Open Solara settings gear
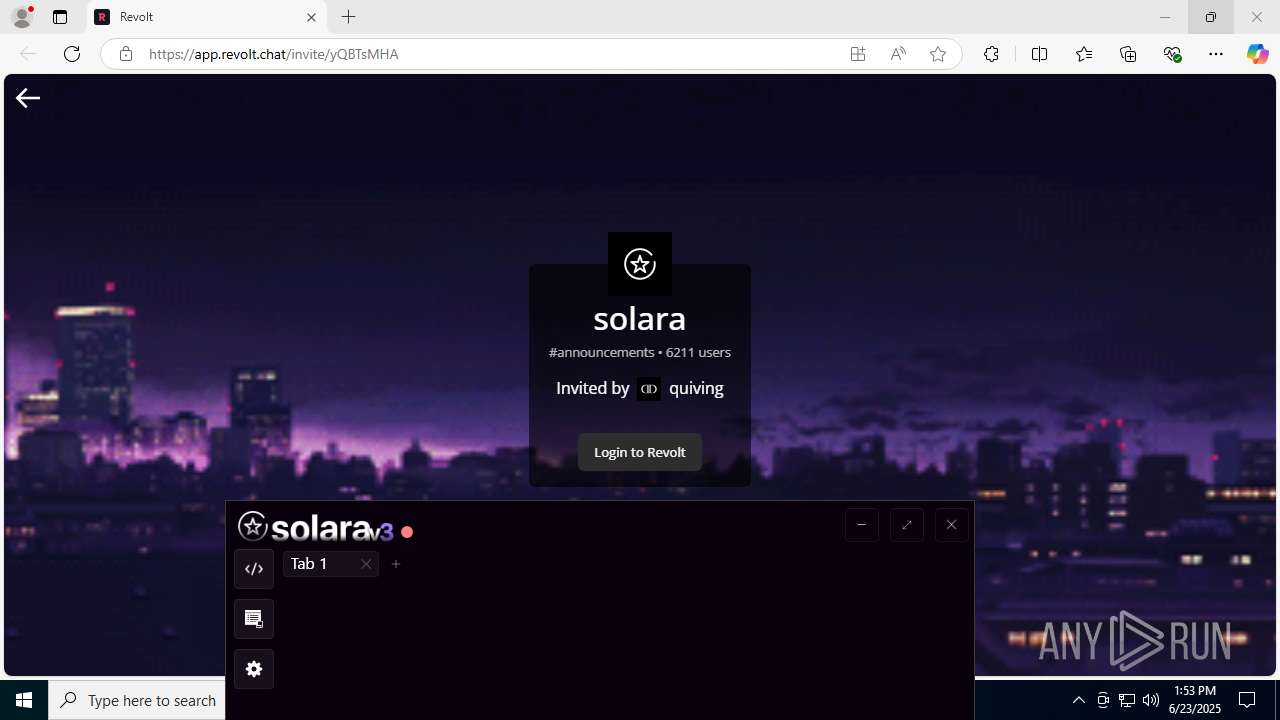Viewport: 1280px width, 720px height. 254,669
